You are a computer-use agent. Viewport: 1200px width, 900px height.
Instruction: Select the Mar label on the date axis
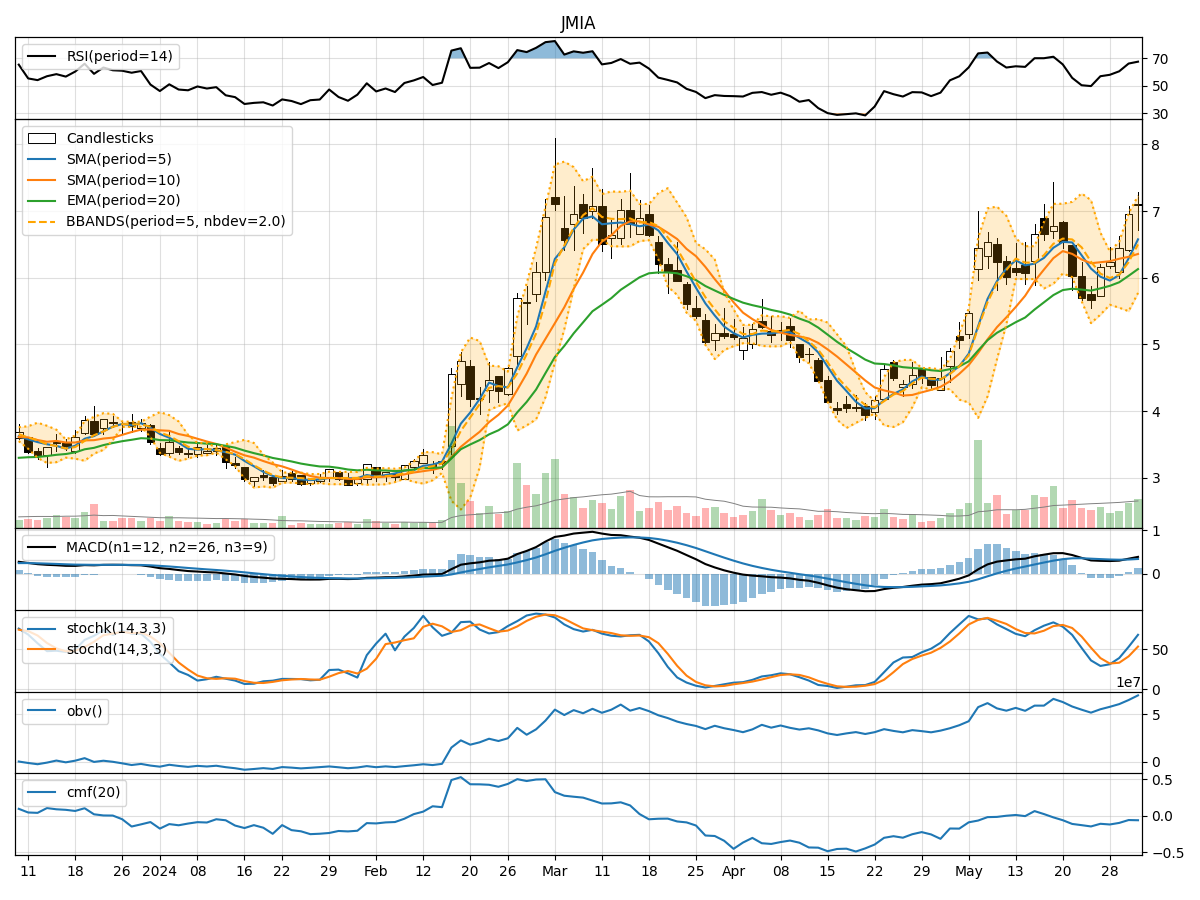(x=556, y=871)
